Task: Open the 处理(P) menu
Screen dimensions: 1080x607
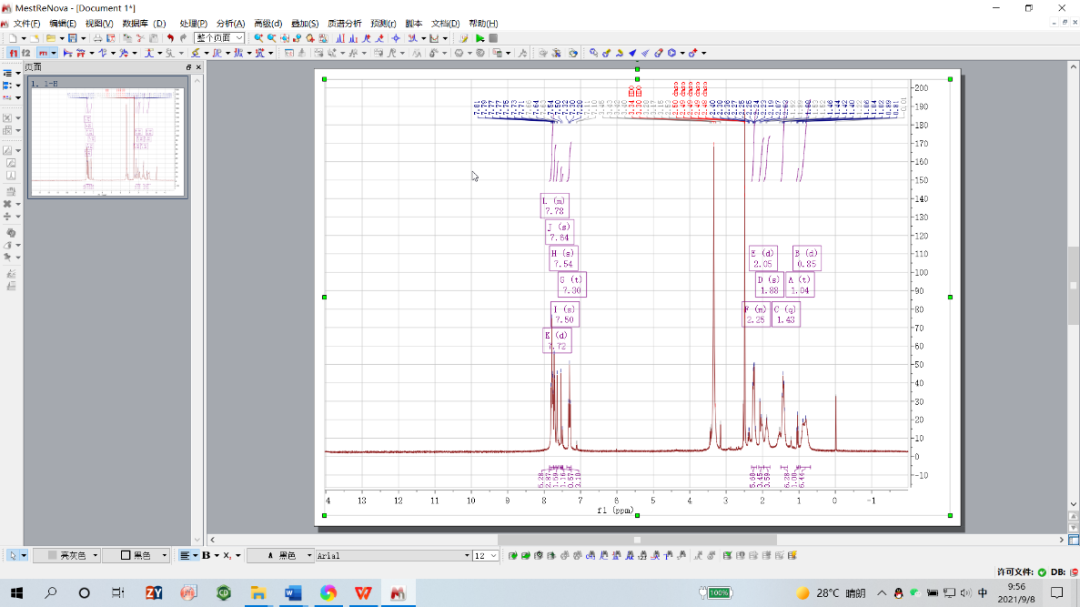Action: (x=194, y=23)
